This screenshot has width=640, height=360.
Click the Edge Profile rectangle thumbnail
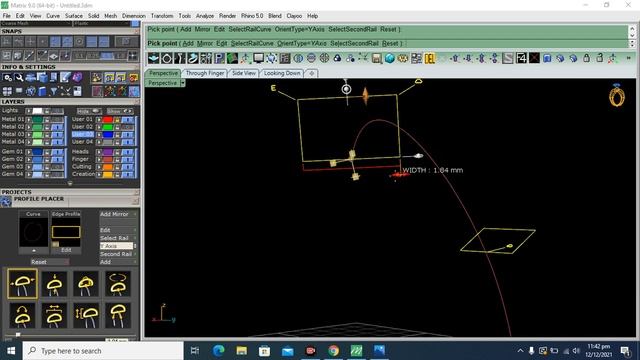pyautogui.click(x=66, y=232)
